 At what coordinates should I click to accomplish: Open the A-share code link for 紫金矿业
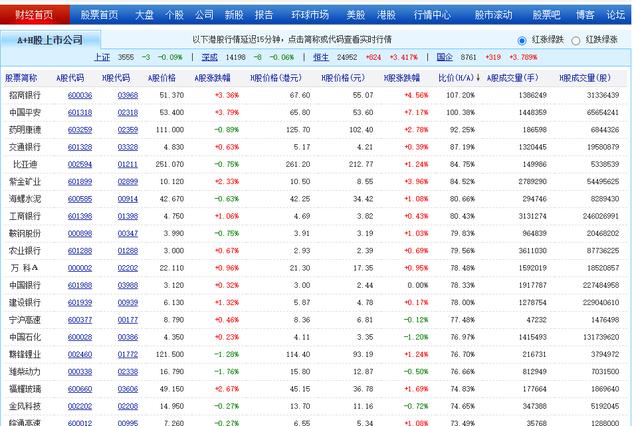point(80,182)
